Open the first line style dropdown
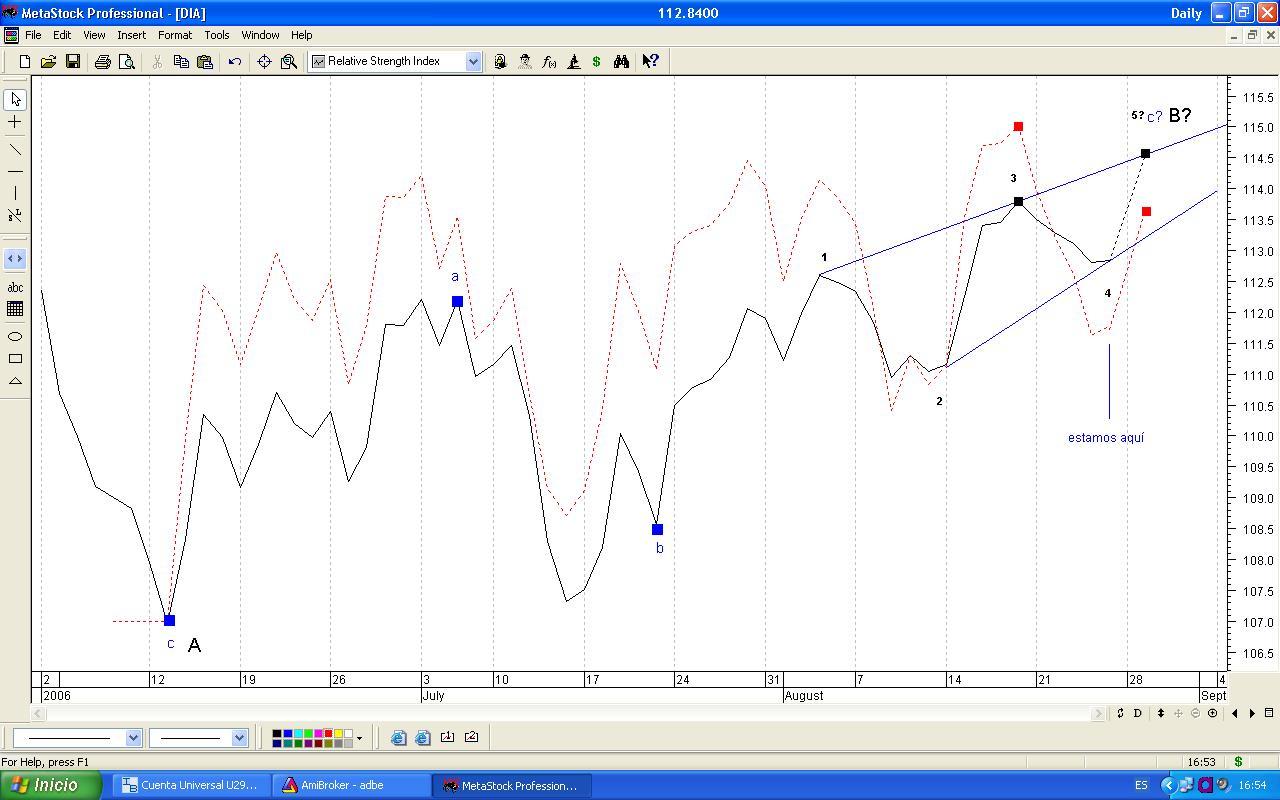Image resolution: width=1280 pixels, height=800 pixels. (133, 738)
